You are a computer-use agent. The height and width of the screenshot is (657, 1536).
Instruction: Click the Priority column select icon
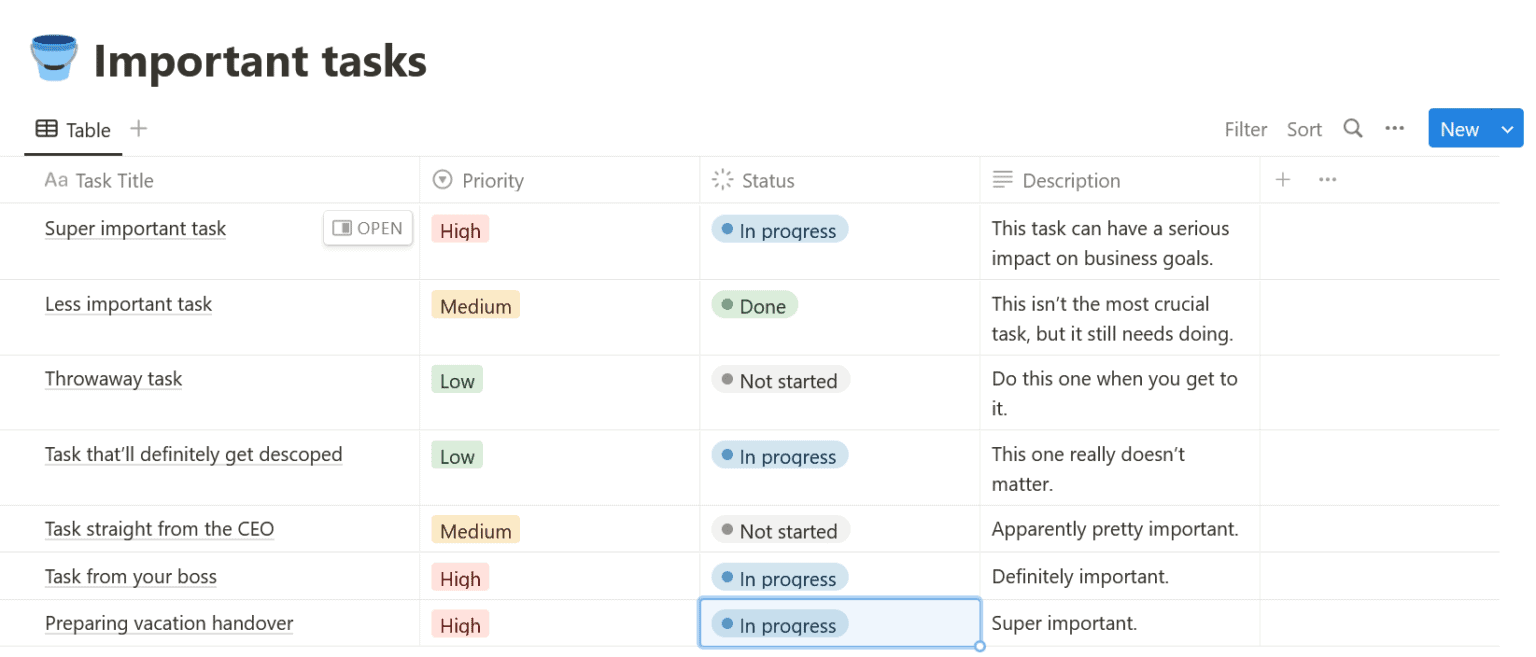(x=441, y=180)
